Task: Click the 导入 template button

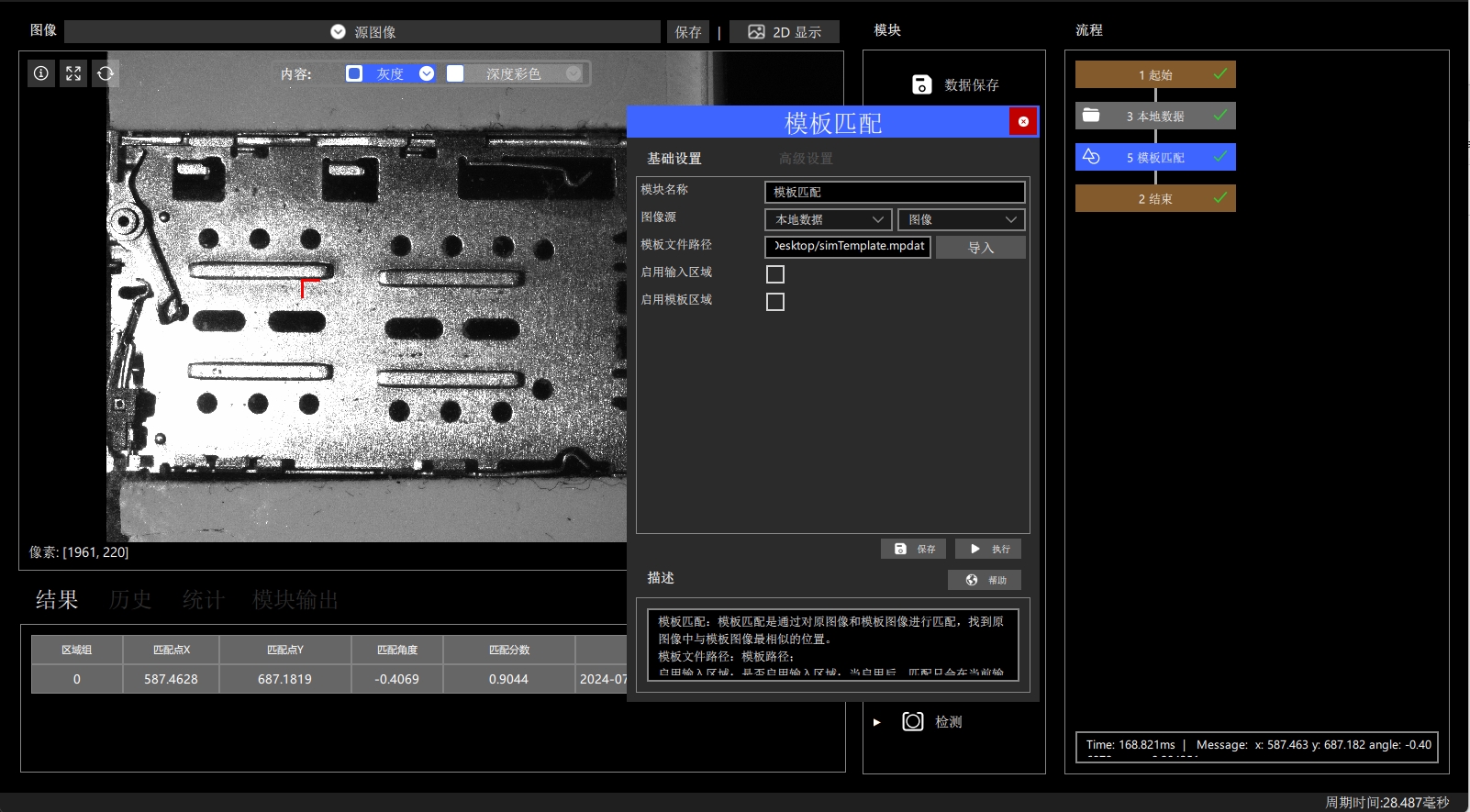Action: tap(981, 248)
